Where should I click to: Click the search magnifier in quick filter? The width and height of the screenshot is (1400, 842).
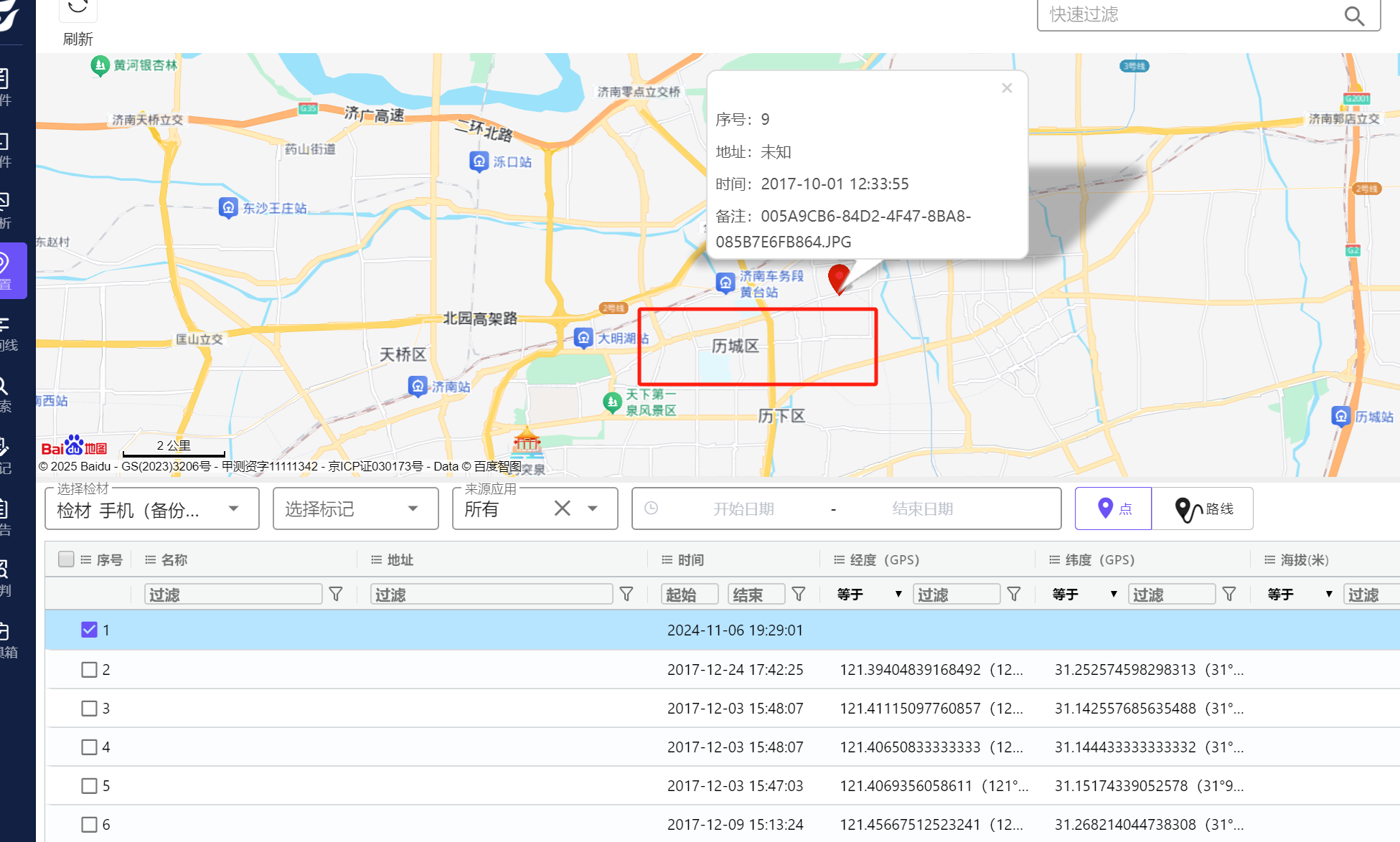point(1353,16)
